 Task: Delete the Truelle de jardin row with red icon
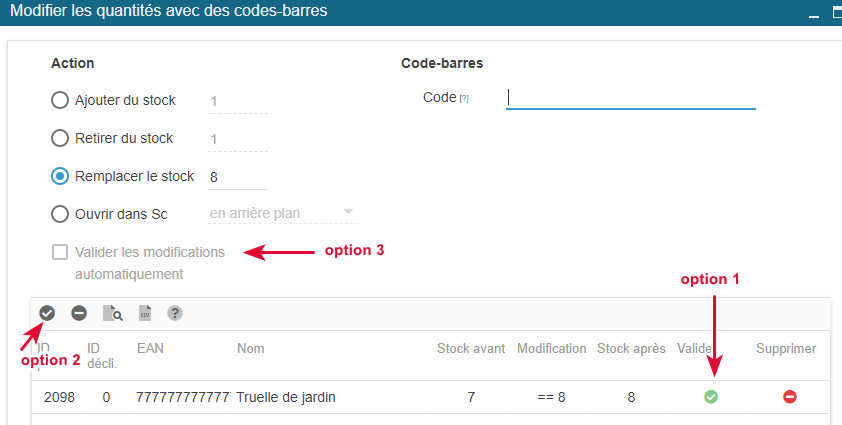click(x=789, y=397)
